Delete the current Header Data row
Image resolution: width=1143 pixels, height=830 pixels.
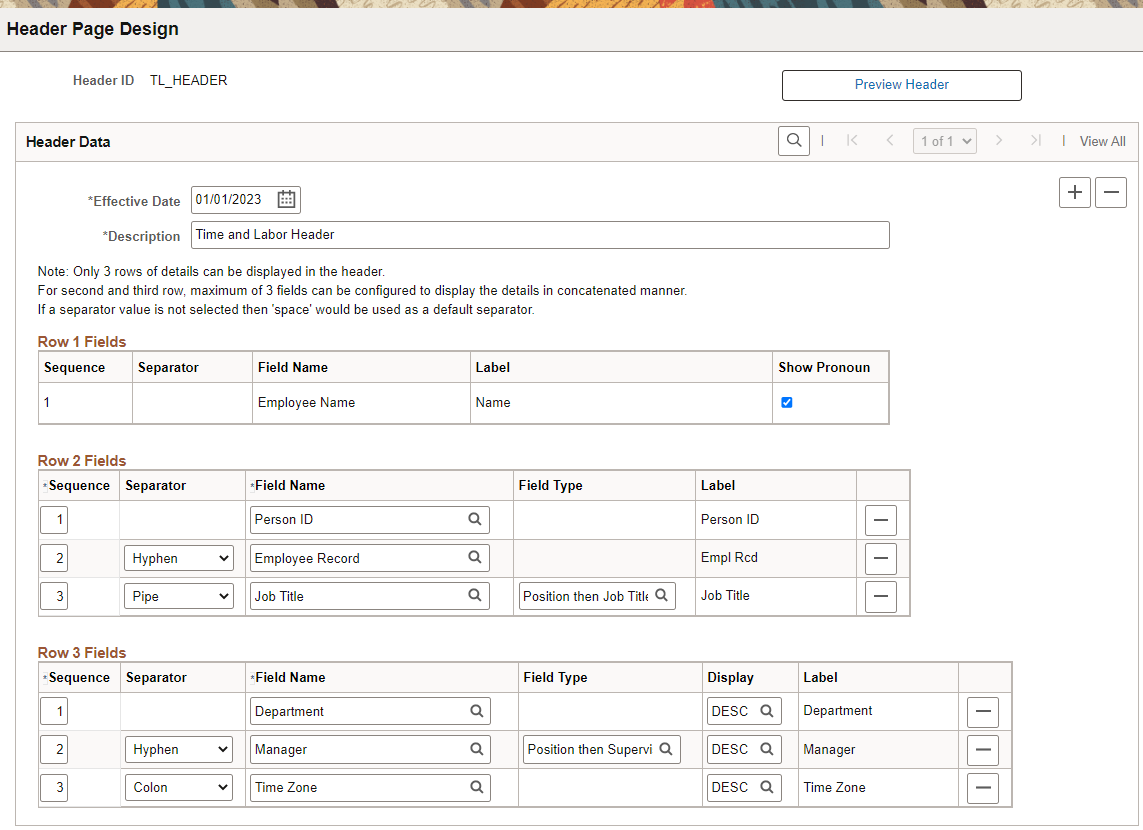pos(1111,192)
